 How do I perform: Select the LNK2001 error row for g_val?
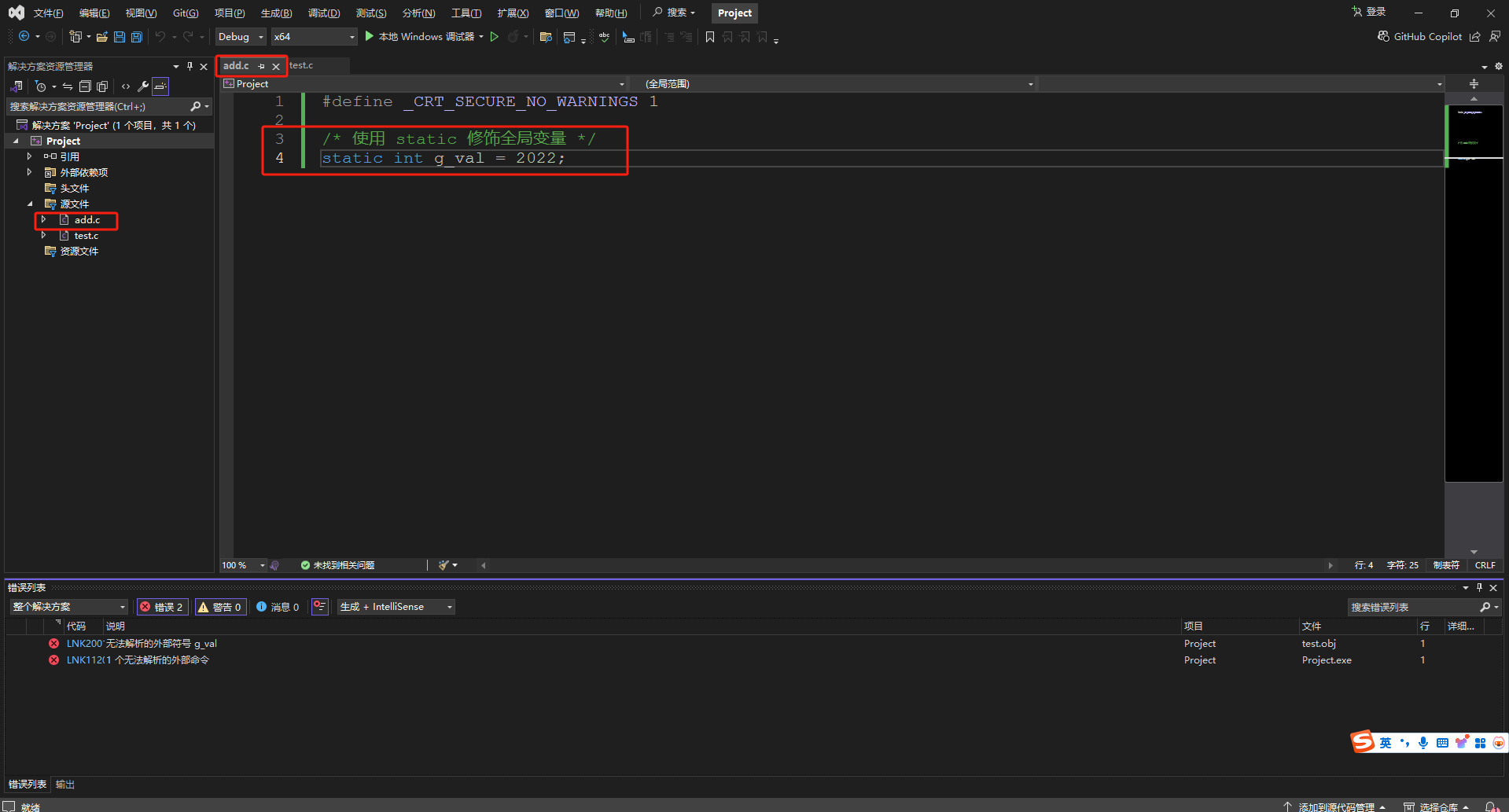click(x=753, y=644)
